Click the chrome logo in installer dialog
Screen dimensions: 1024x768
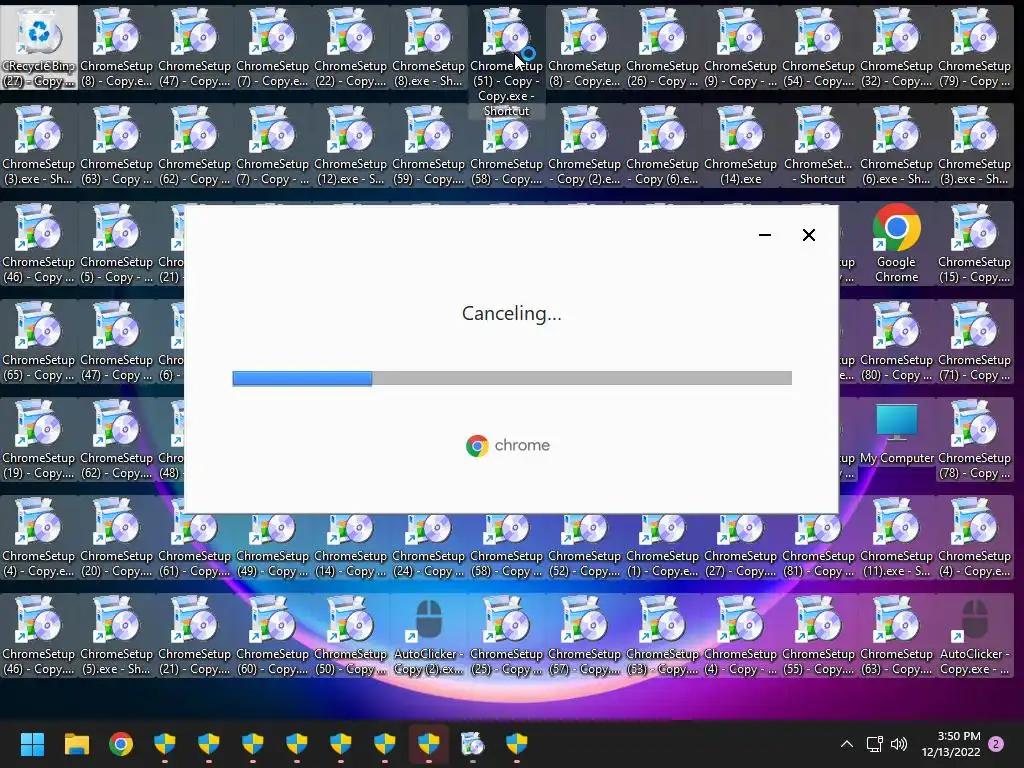click(507, 445)
